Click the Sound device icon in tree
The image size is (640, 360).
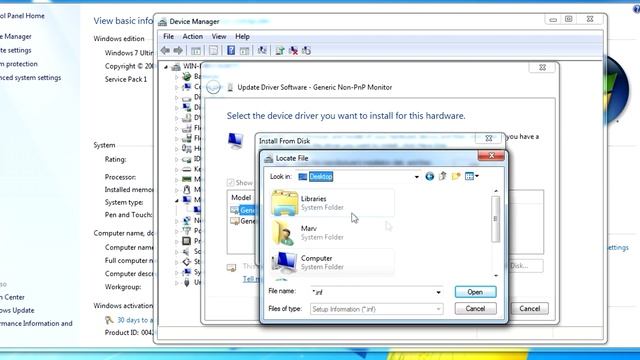click(187, 251)
